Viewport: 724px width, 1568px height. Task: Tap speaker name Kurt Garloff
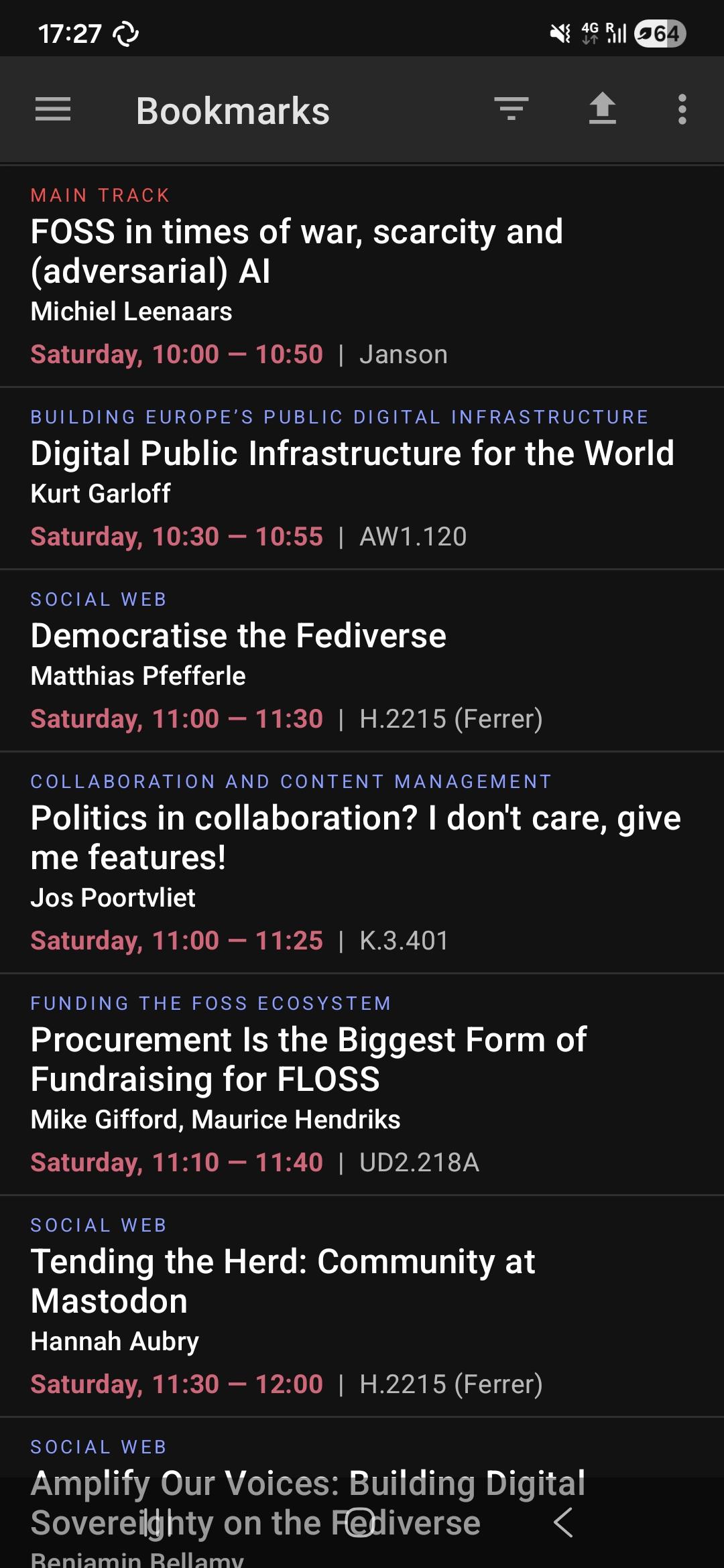(101, 494)
